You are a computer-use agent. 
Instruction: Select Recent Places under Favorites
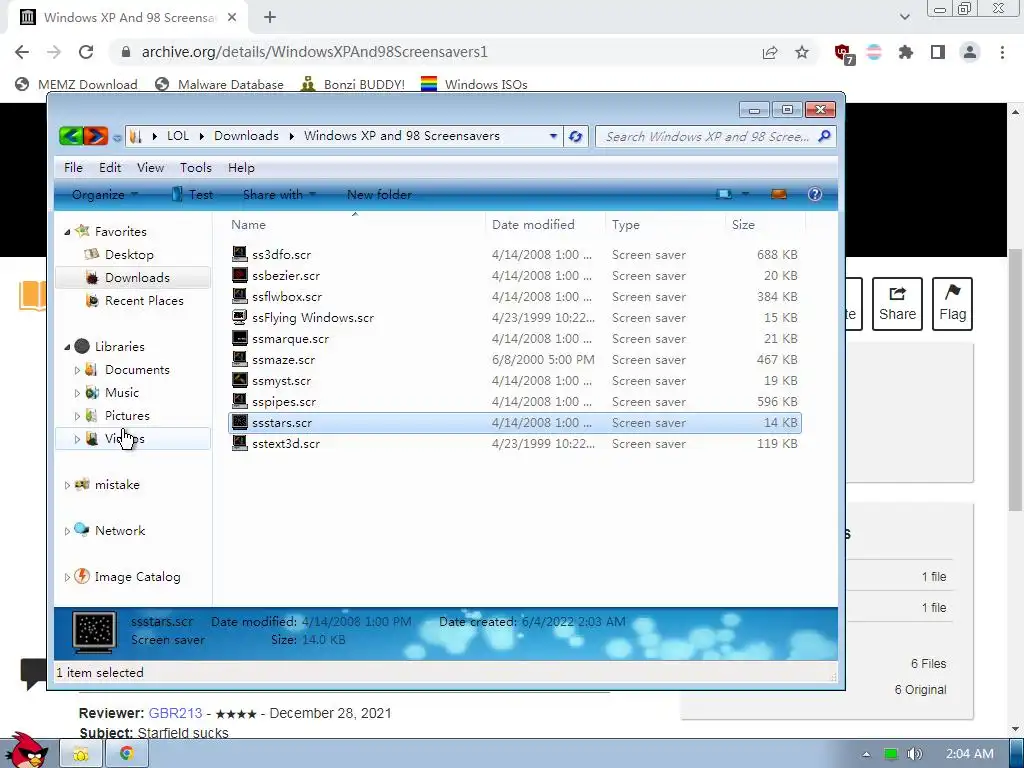(144, 301)
